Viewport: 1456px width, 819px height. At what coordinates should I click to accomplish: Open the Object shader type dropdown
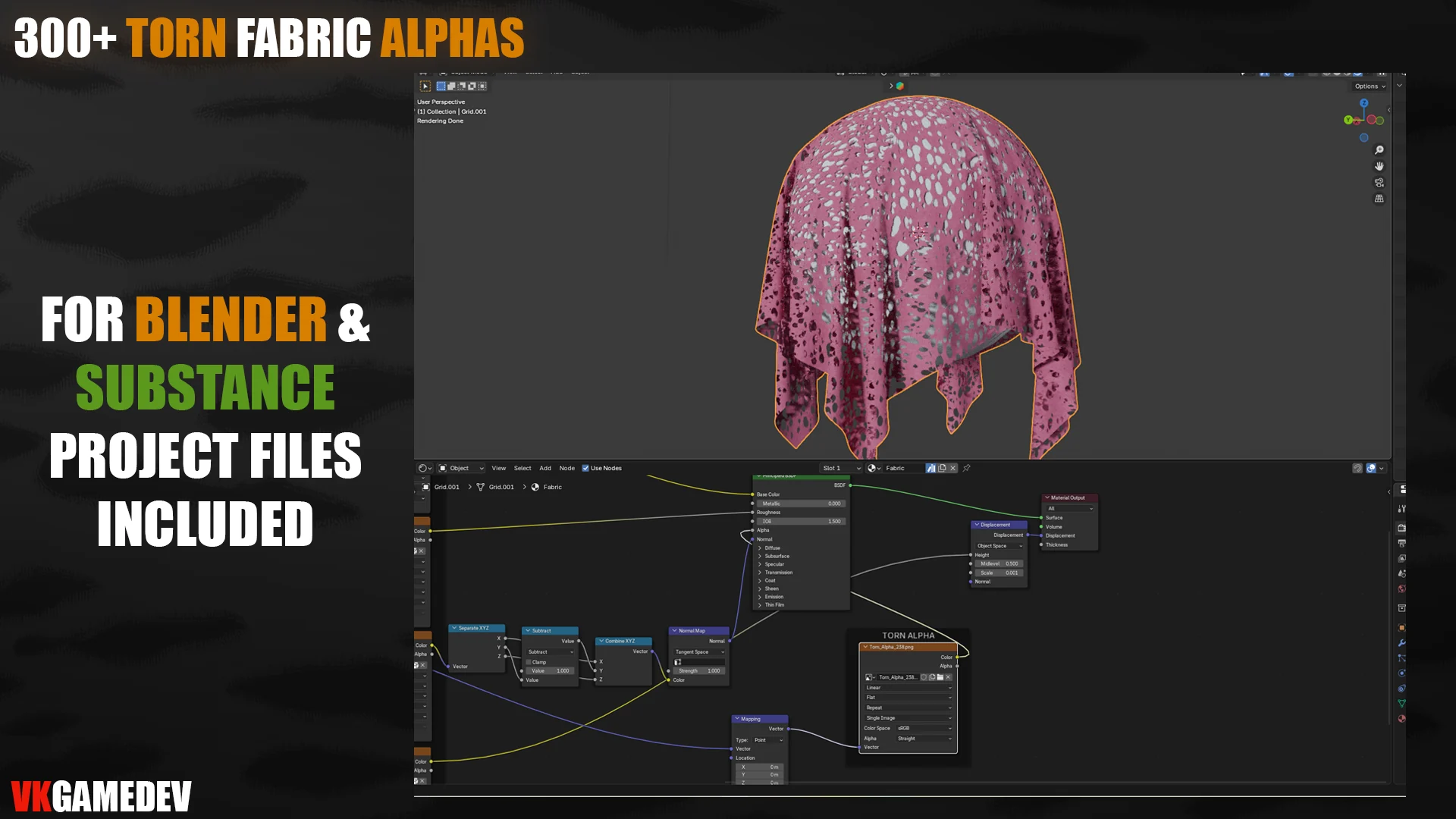point(461,469)
